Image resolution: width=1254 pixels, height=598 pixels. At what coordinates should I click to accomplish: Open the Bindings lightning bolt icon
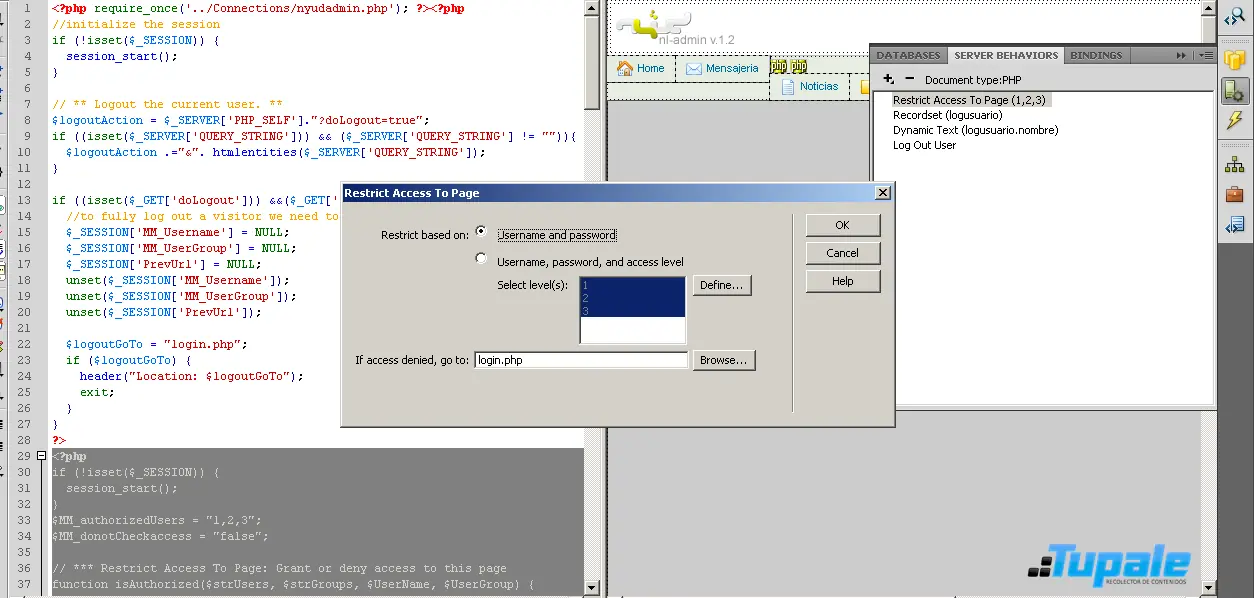[1234, 121]
